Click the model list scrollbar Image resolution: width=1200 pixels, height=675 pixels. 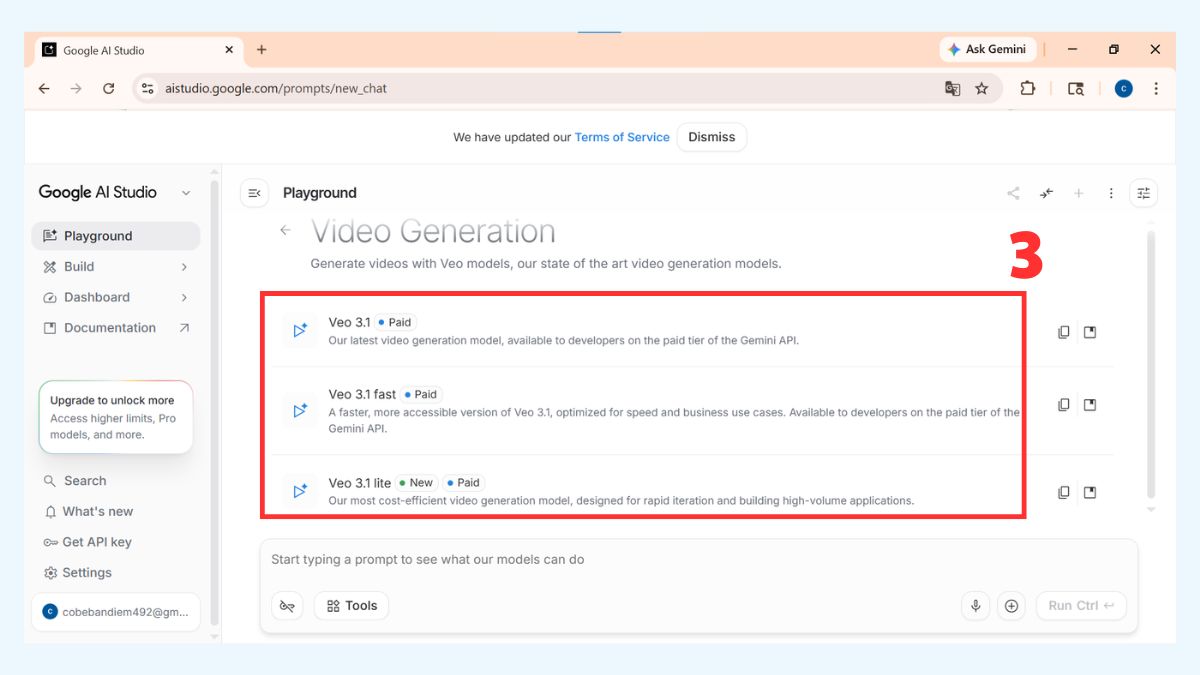(1150, 365)
